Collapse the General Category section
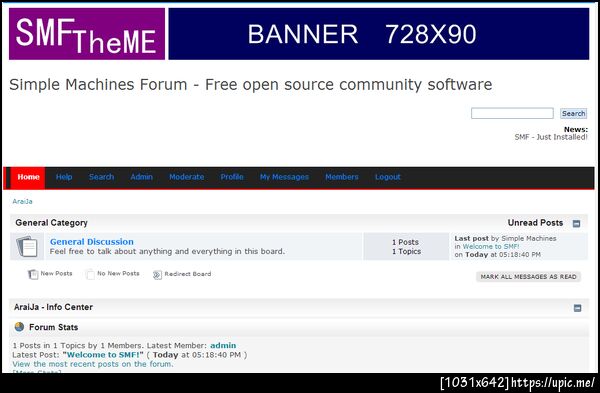The height and width of the screenshot is (393, 600). tap(576, 223)
